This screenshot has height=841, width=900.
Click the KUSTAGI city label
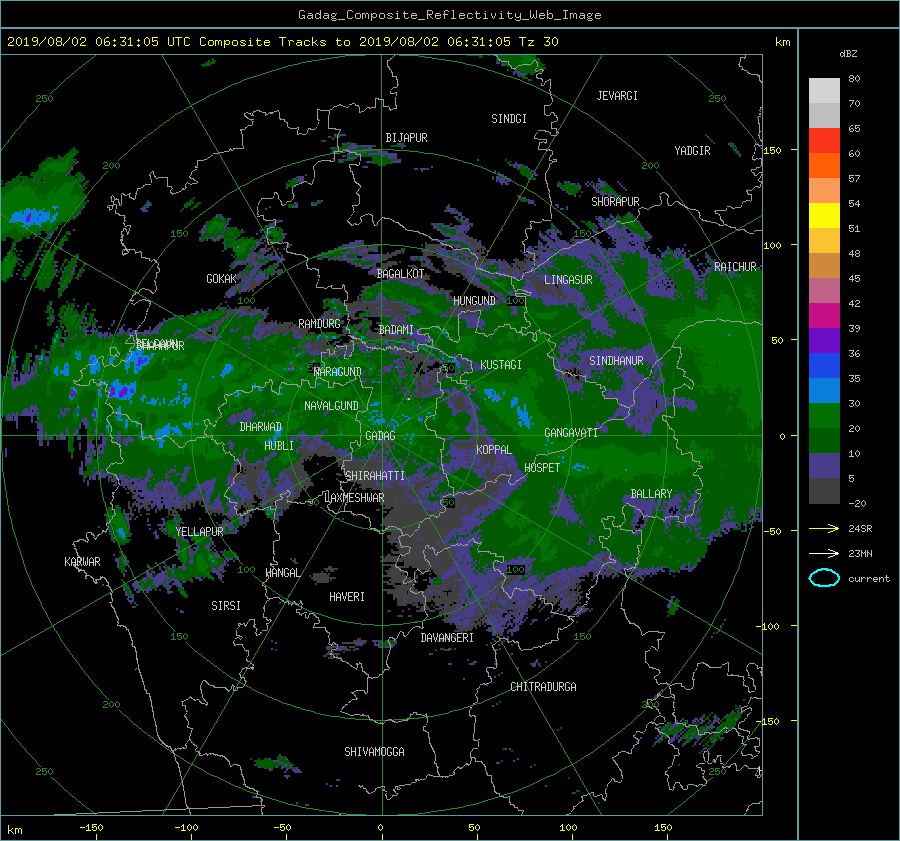[x=501, y=365]
